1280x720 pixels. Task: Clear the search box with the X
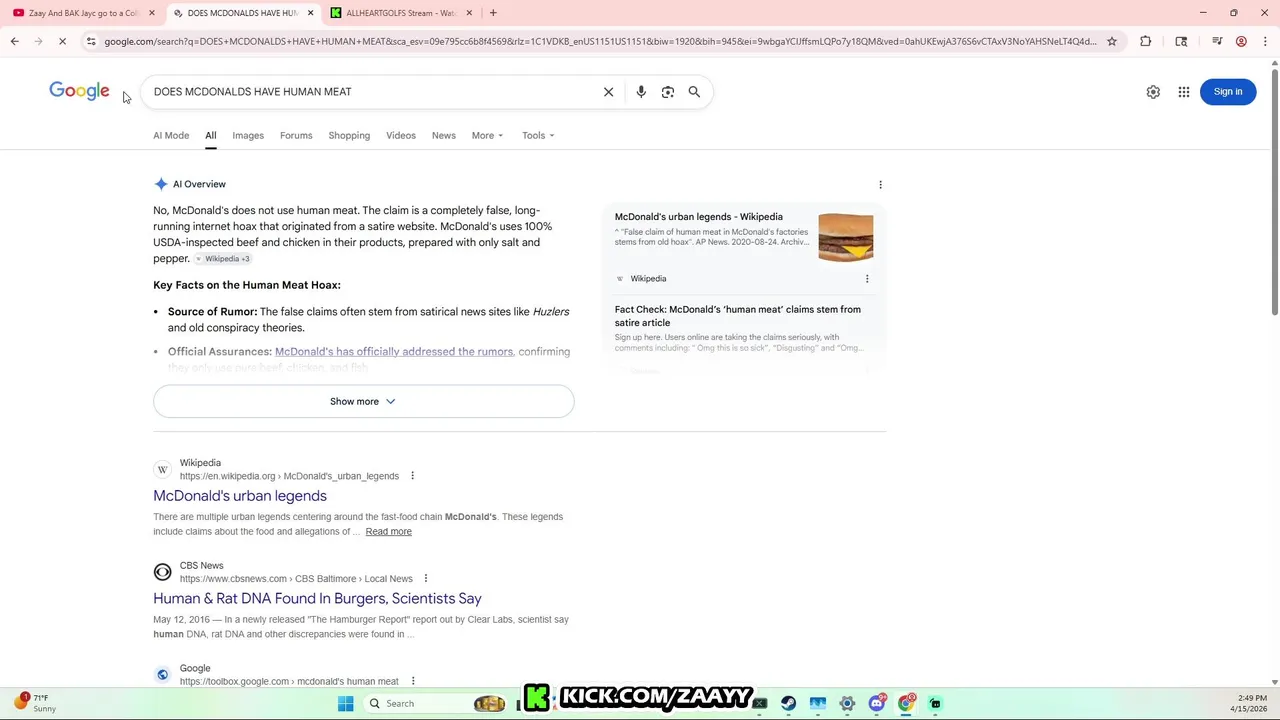tap(608, 92)
